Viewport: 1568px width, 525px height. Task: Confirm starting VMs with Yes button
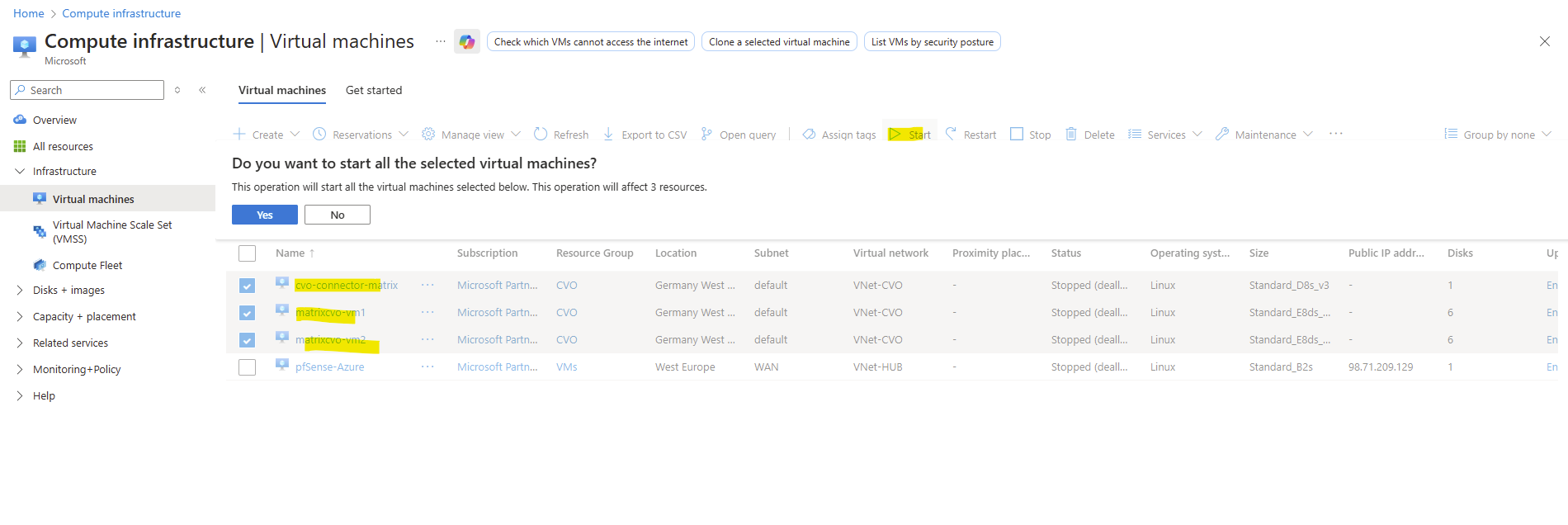264,215
